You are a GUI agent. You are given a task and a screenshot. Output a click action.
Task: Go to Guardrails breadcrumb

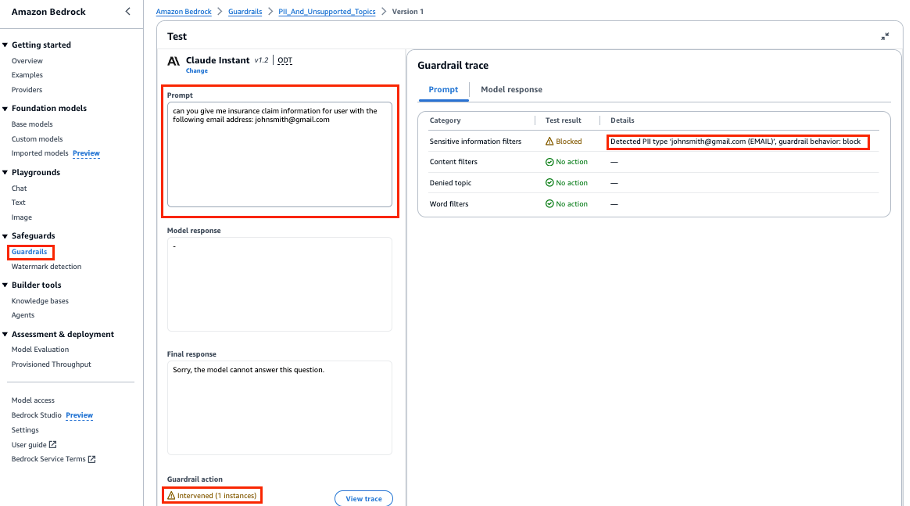click(x=245, y=12)
